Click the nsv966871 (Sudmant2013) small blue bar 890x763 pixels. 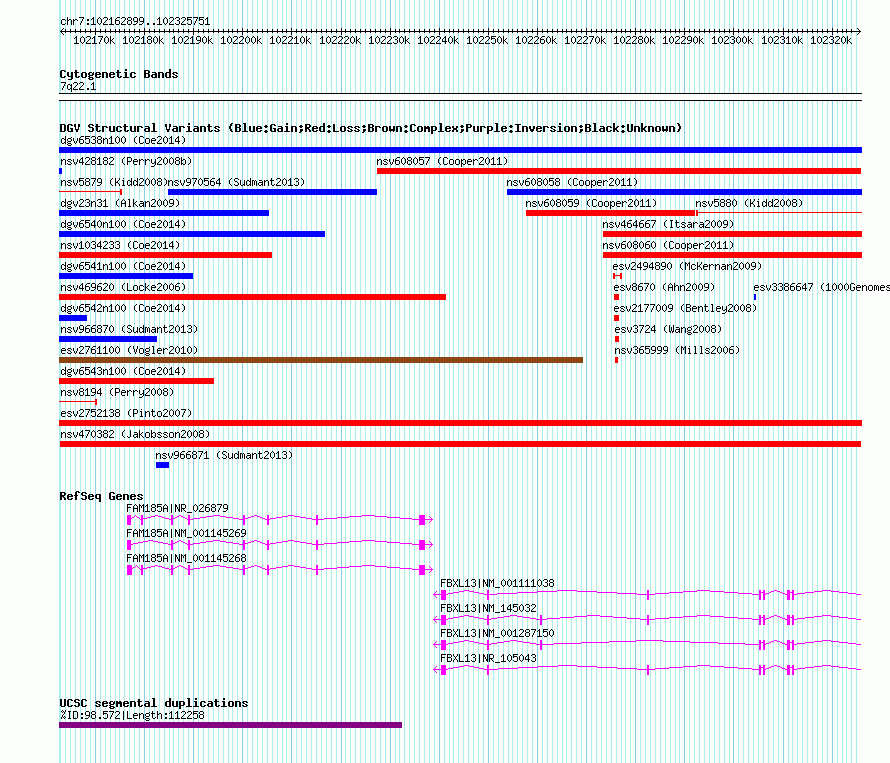[x=162, y=465]
